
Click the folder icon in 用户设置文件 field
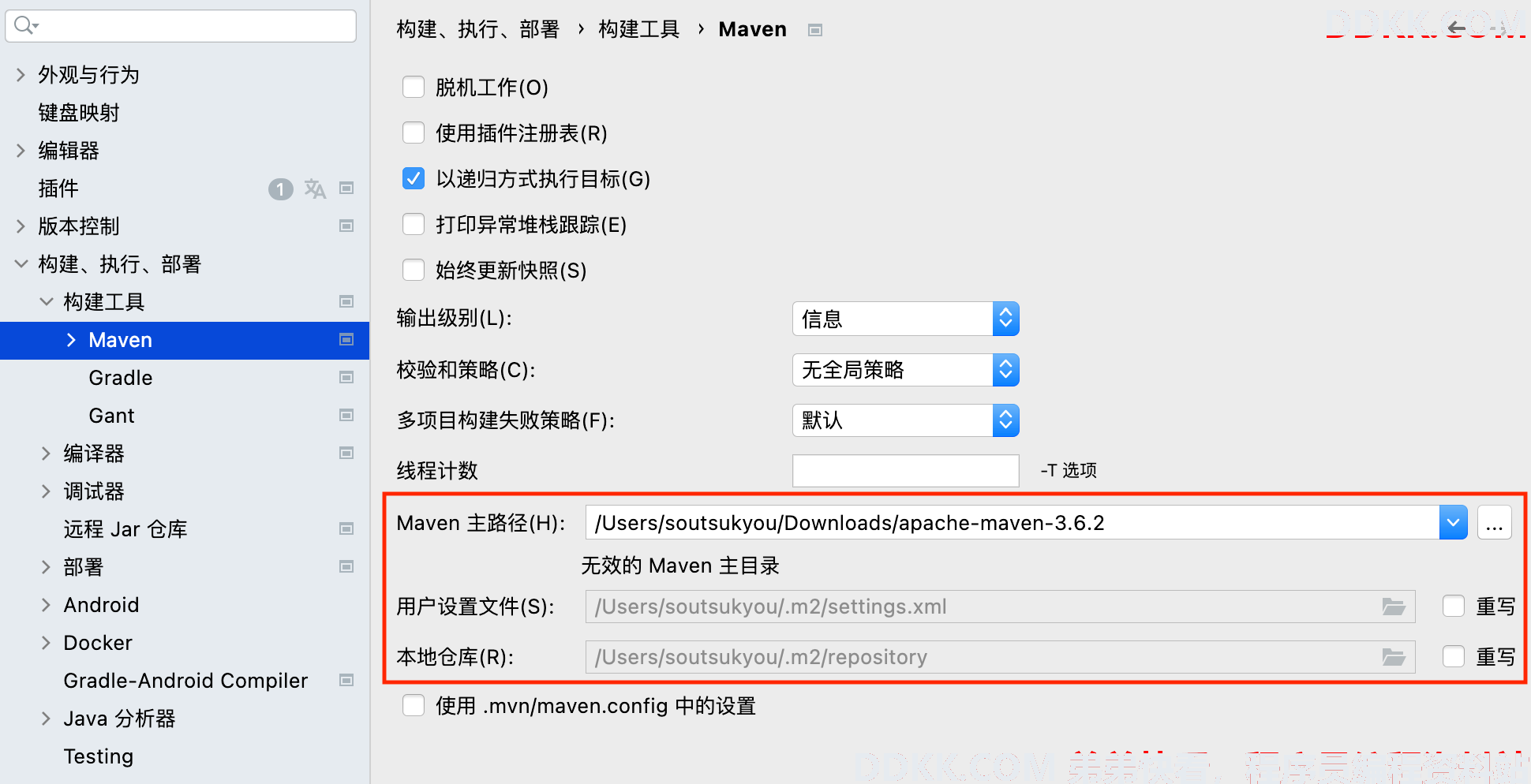click(1394, 607)
